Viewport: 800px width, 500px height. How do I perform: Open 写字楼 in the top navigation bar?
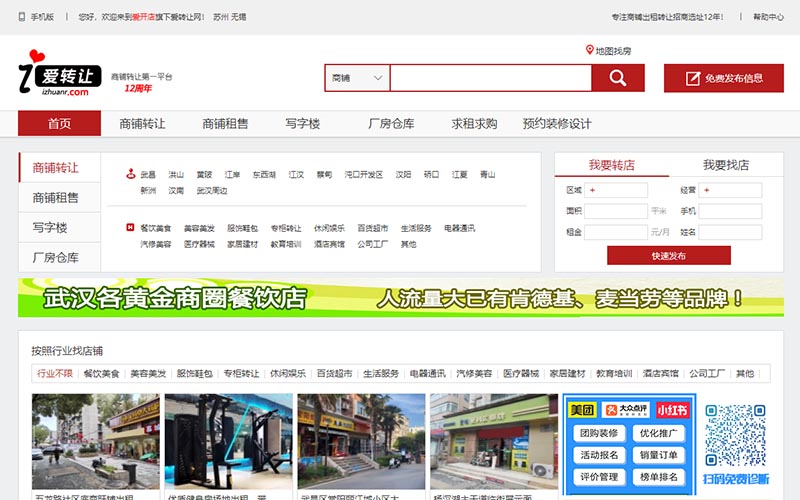[303, 123]
